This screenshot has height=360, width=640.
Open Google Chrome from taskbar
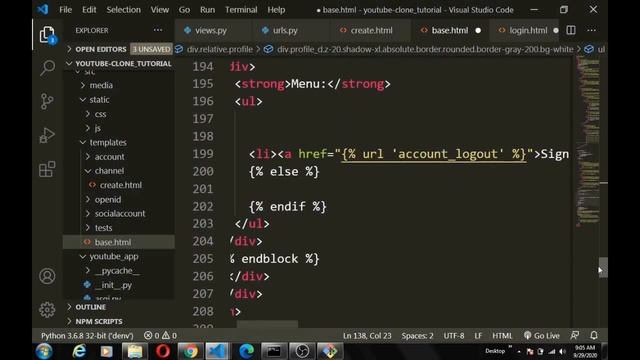(190, 351)
